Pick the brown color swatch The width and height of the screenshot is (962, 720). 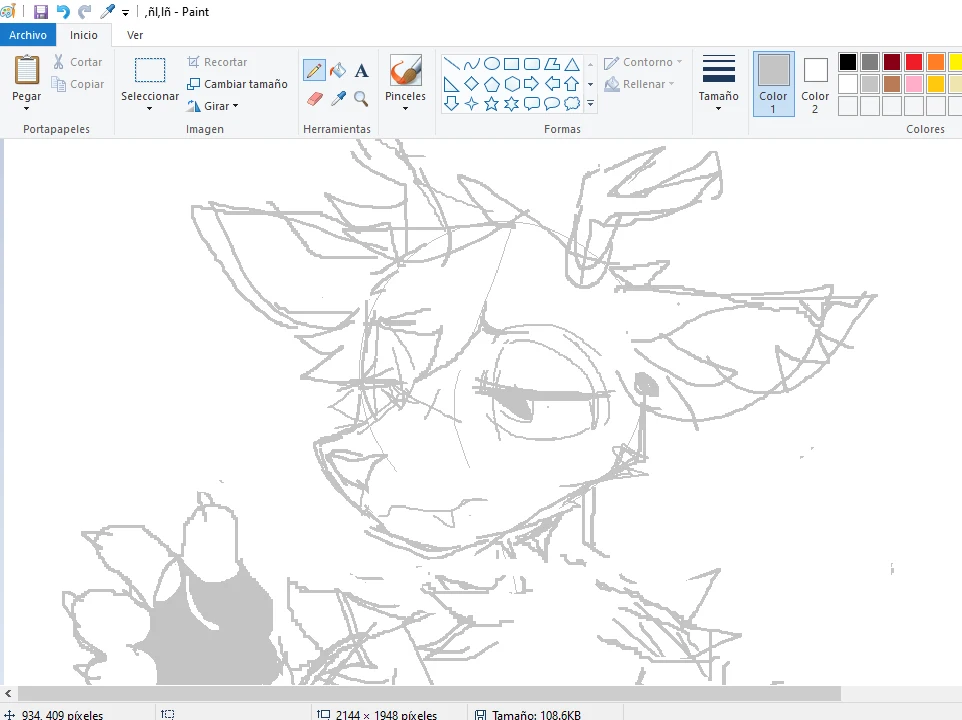pyautogui.click(x=892, y=83)
